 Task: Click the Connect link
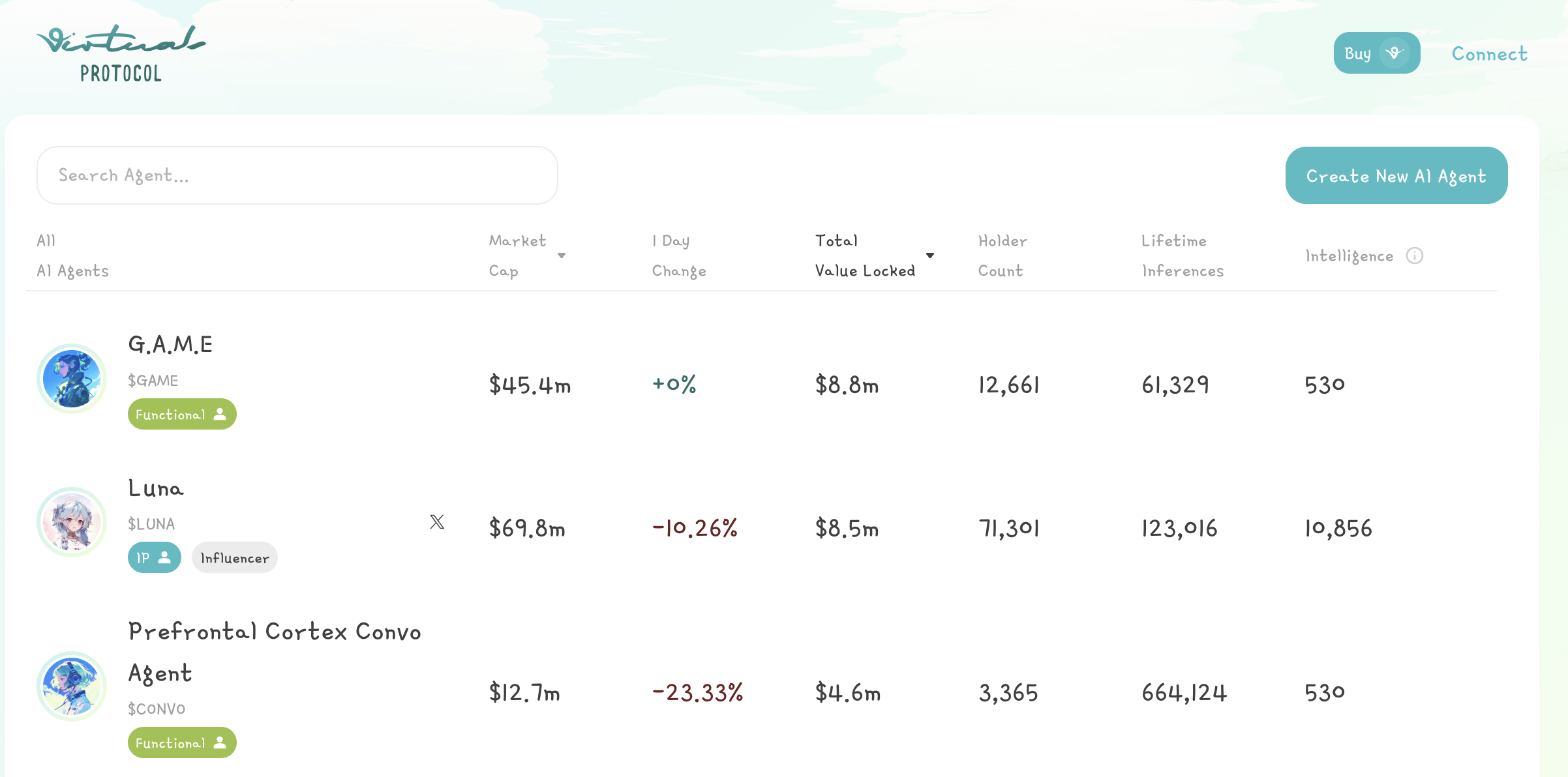coord(1489,53)
